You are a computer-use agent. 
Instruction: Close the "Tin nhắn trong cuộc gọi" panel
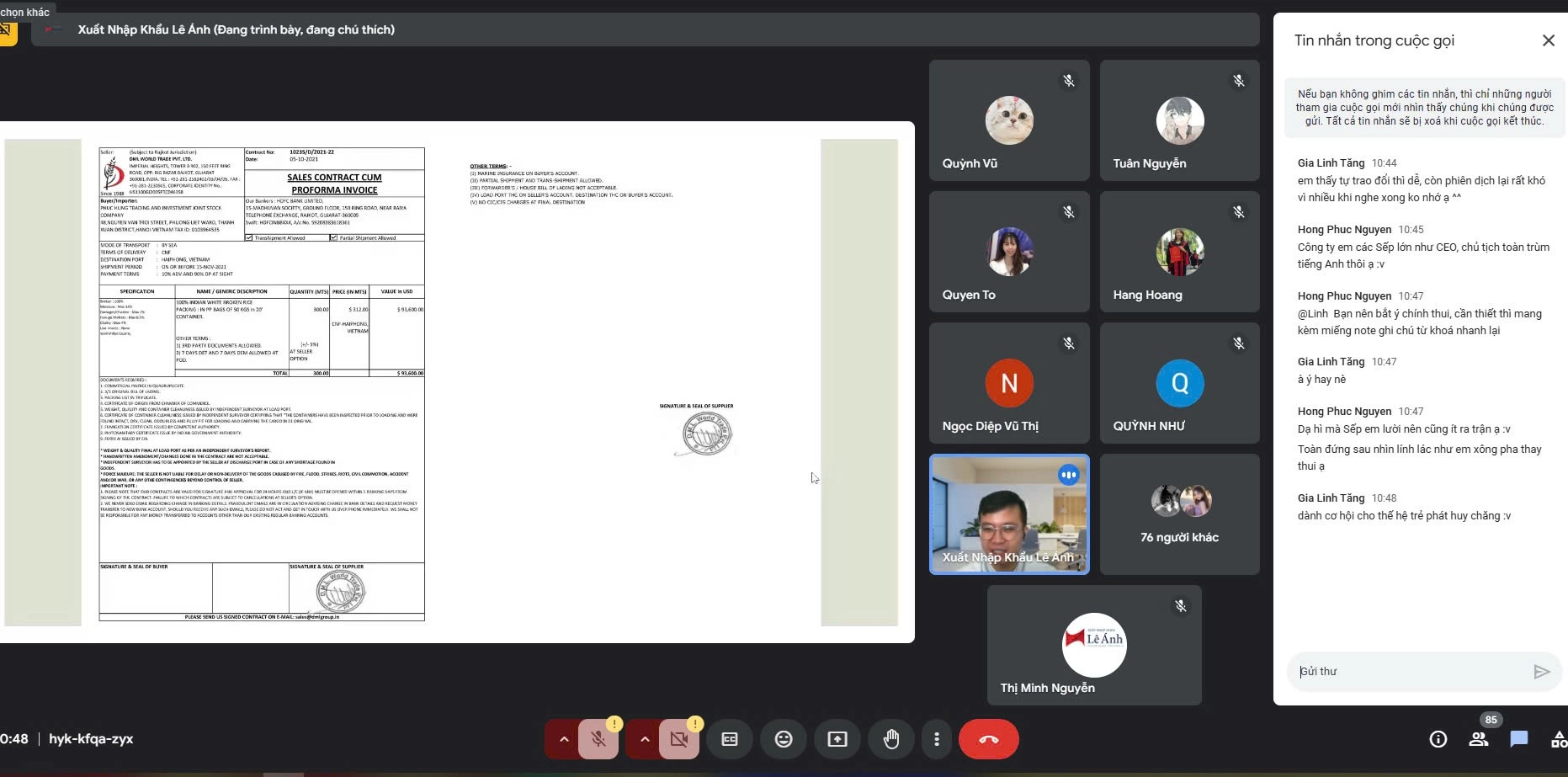(x=1548, y=40)
